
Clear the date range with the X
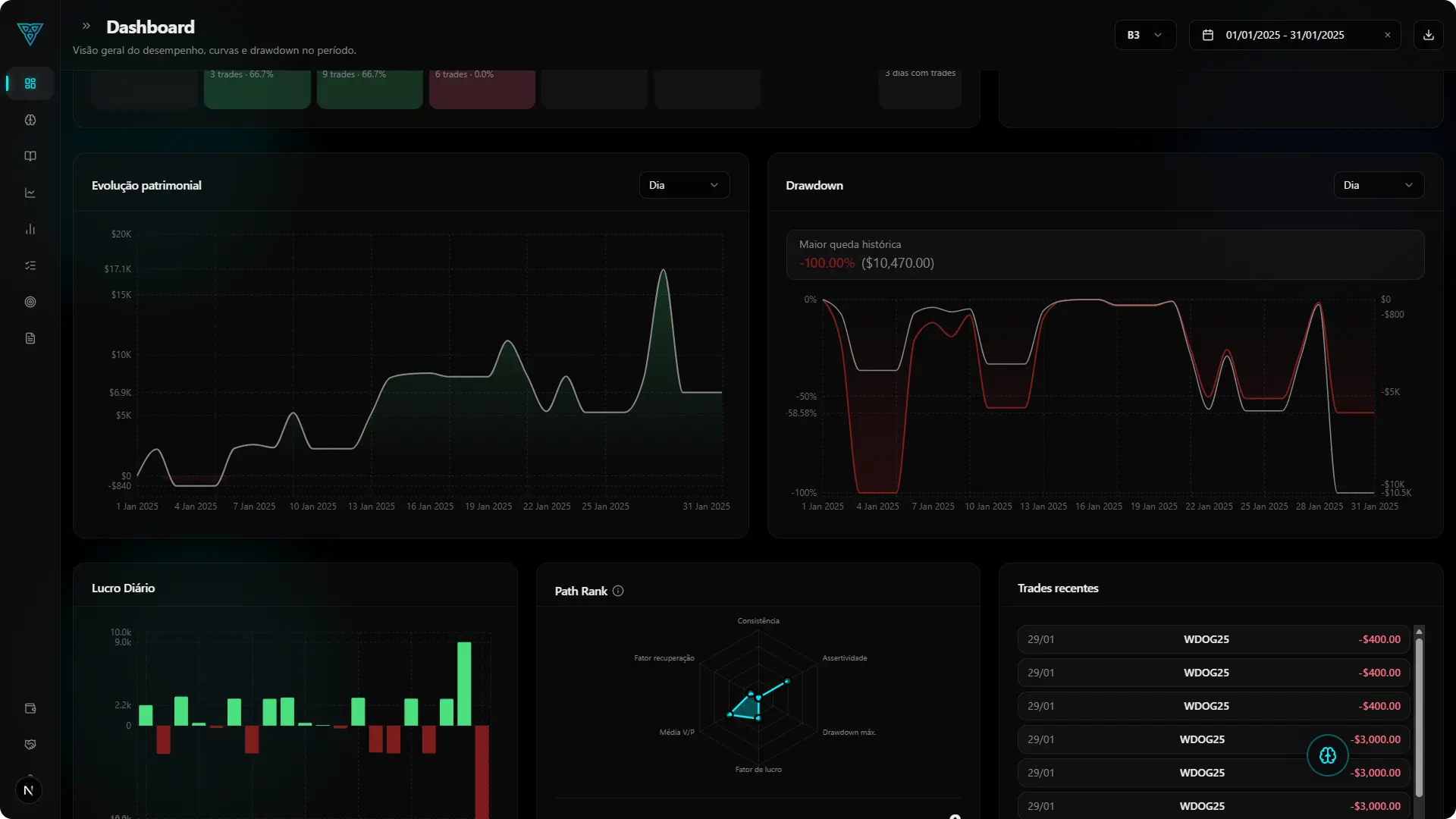tap(1388, 35)
